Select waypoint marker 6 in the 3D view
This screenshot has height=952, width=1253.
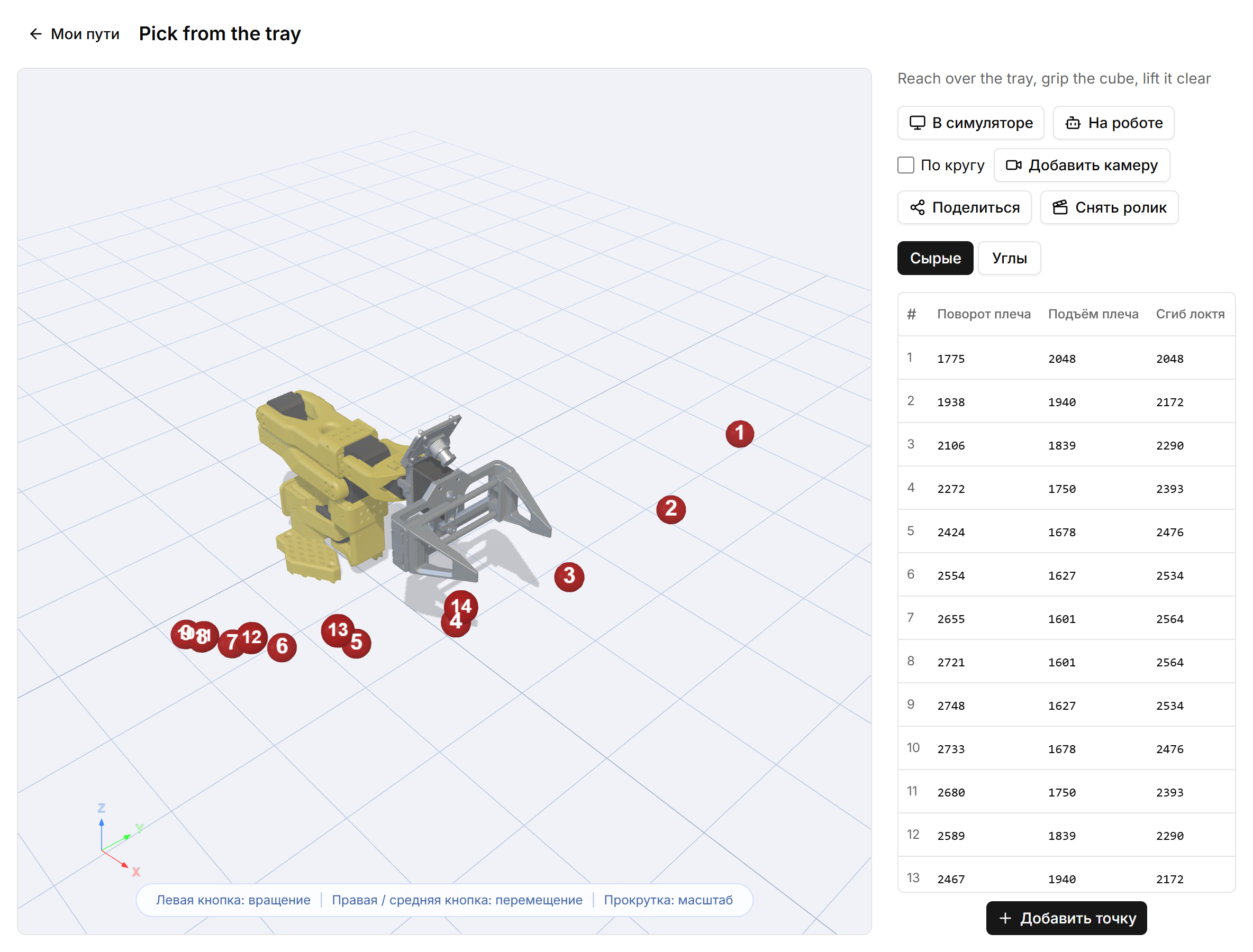pyautogui.click(x=282, y=646)
